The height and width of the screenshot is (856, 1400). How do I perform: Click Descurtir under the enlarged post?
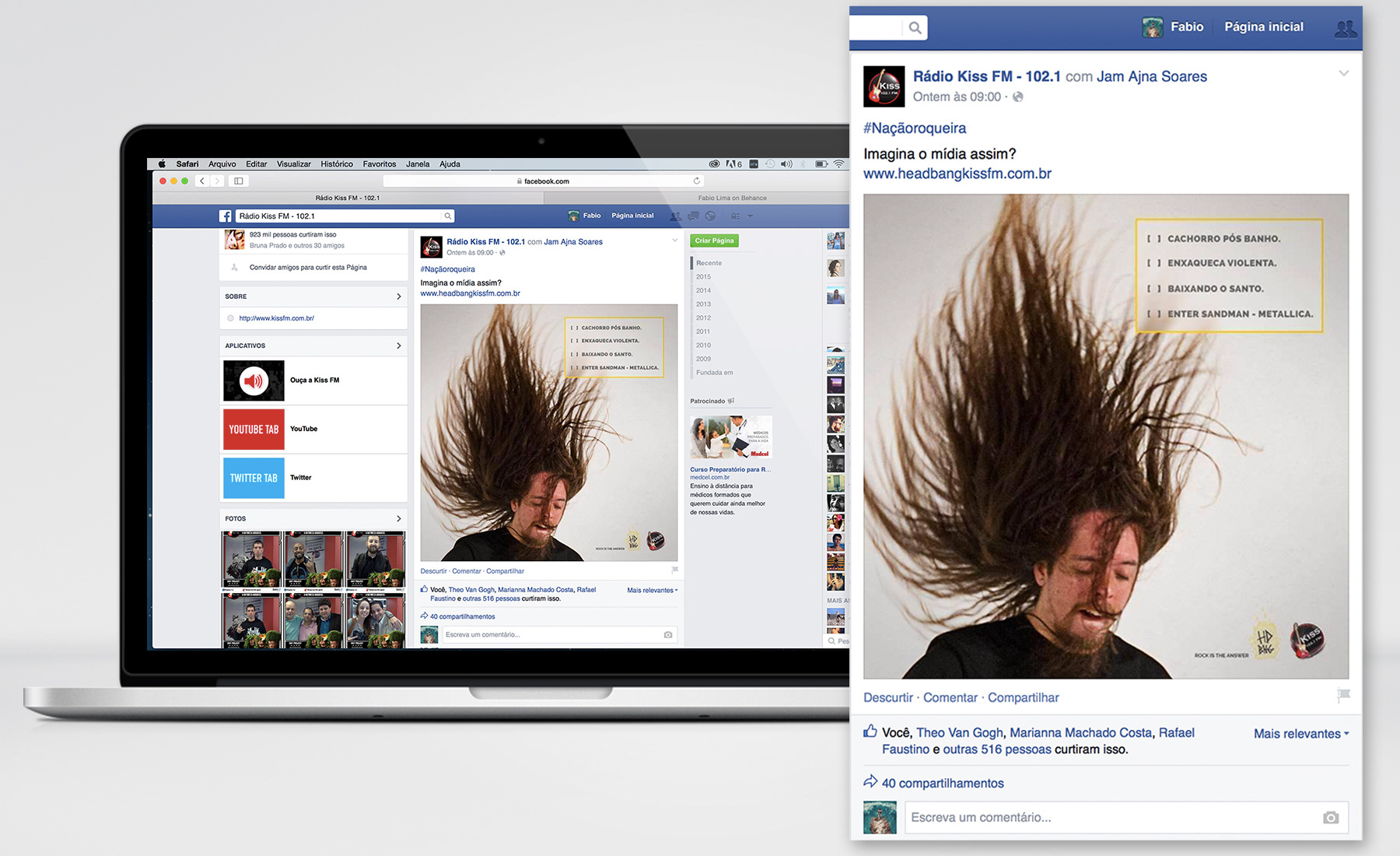(888, 698)
